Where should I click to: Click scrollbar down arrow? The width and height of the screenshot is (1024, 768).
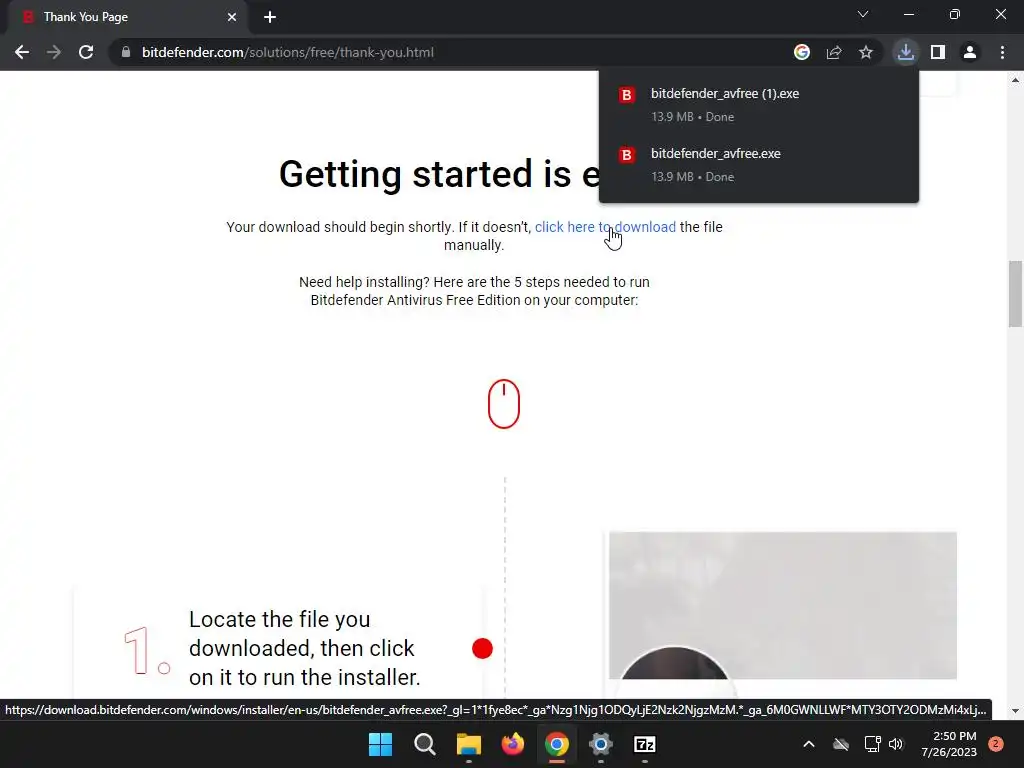pyautogui.click(x=1015, y=711)
